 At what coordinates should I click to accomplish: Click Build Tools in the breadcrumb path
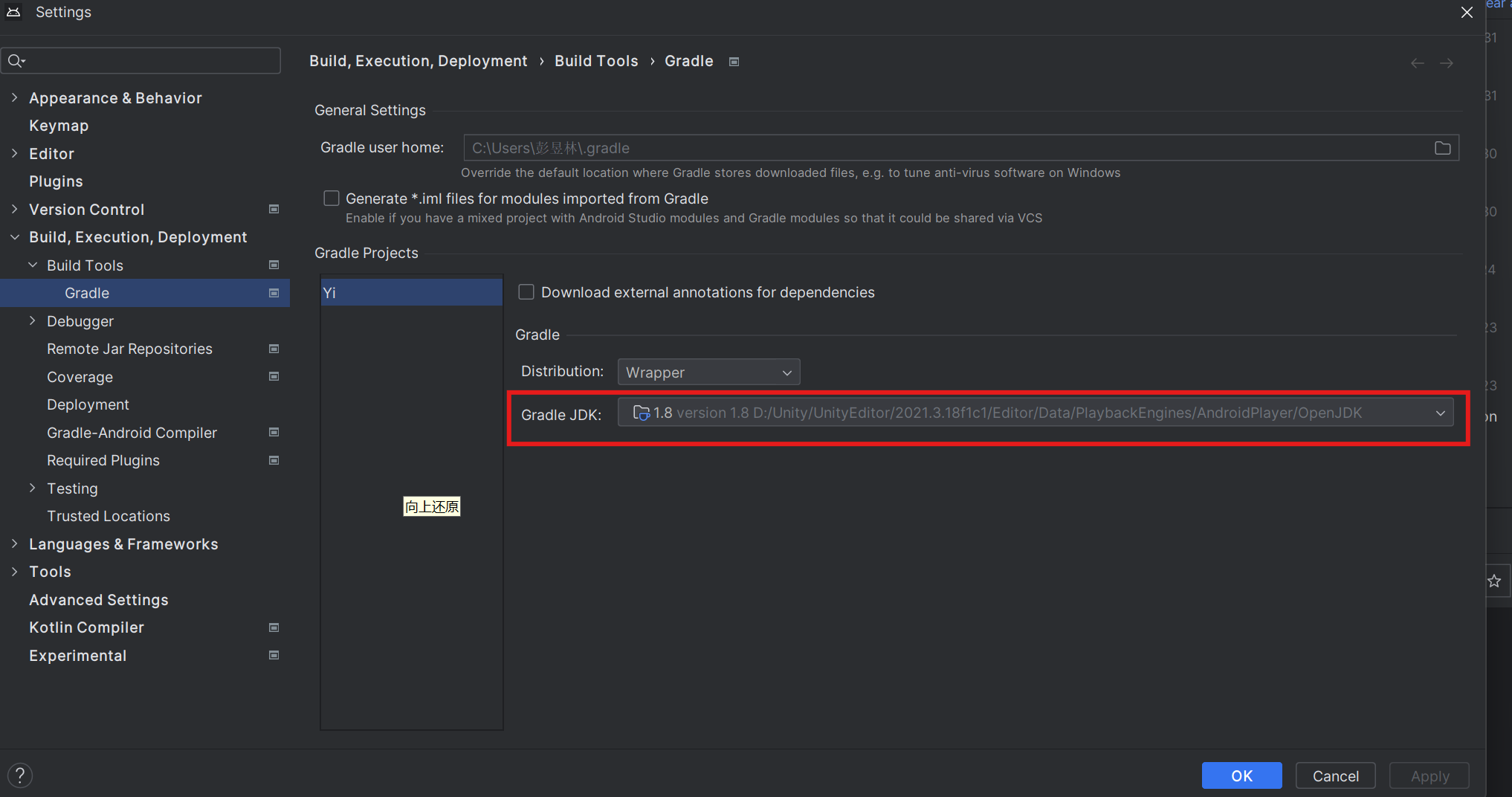point(595,60)
